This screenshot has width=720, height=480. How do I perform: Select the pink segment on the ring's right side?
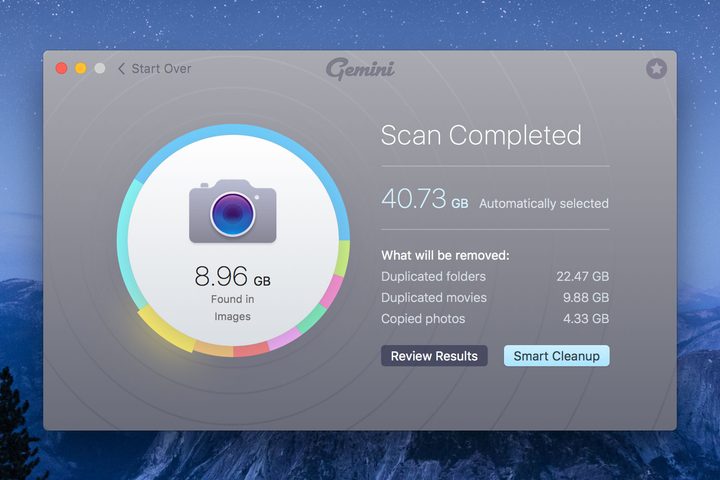332,290
